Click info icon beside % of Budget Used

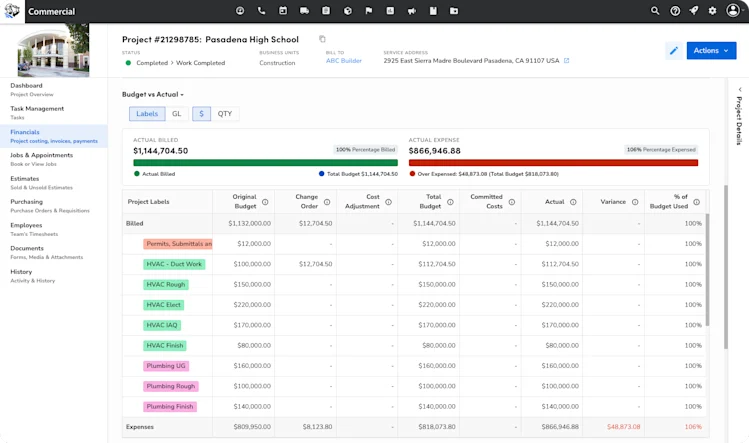(x=696, y=202)
